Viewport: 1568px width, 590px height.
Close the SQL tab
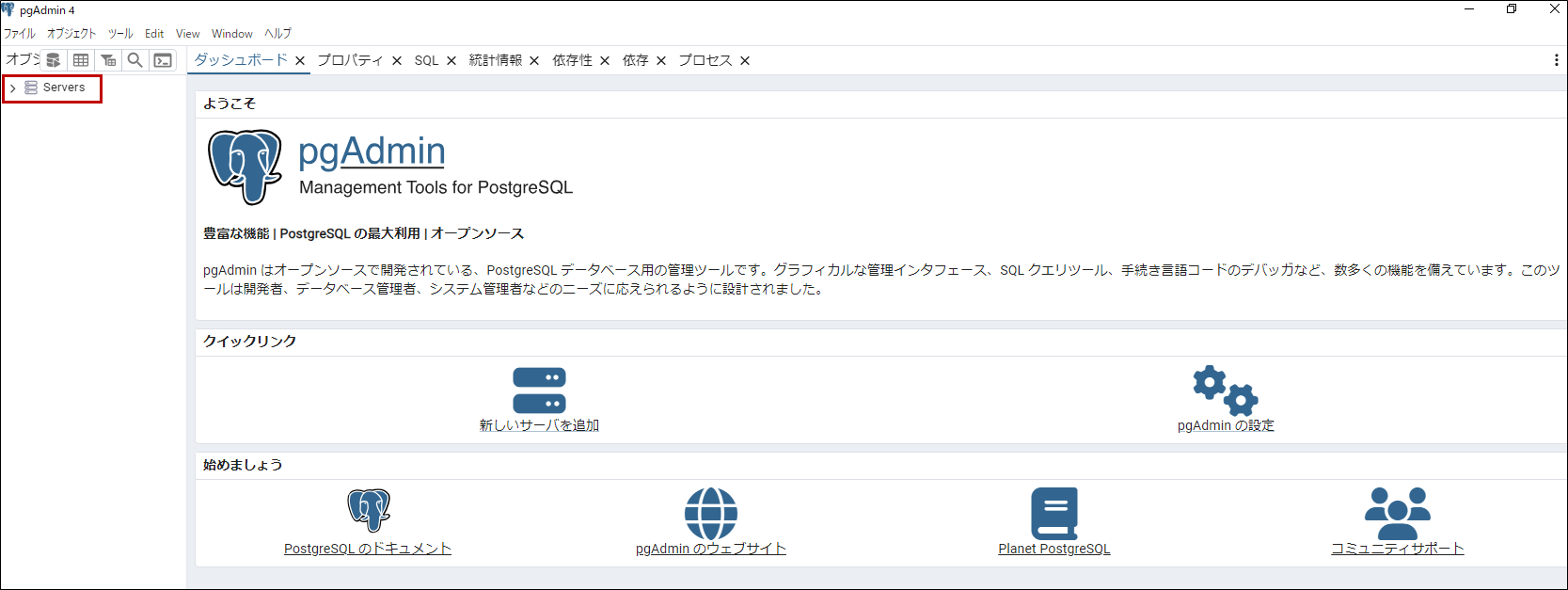451,60
